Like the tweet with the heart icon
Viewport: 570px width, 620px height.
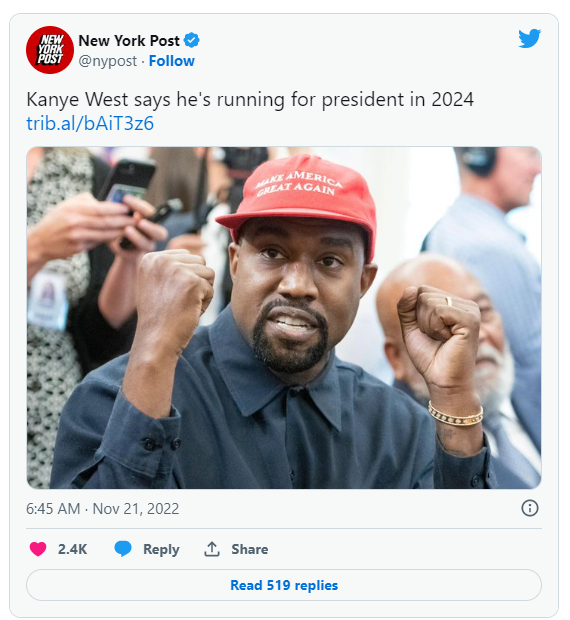[x=38, y=549]
